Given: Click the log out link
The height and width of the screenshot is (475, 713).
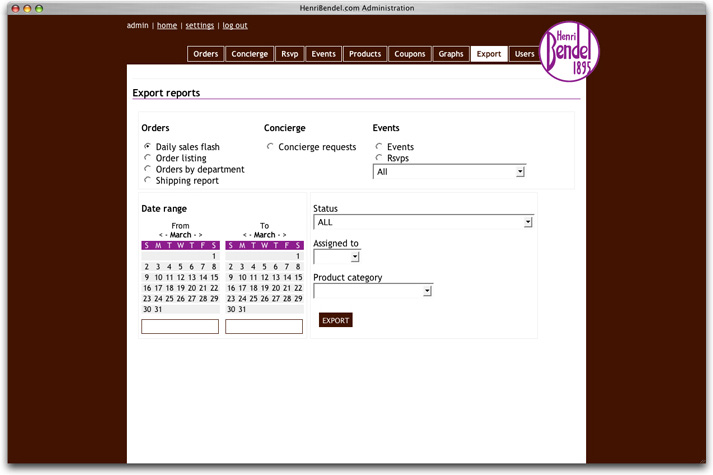Looking at the screenshot, I should point(235,26).
